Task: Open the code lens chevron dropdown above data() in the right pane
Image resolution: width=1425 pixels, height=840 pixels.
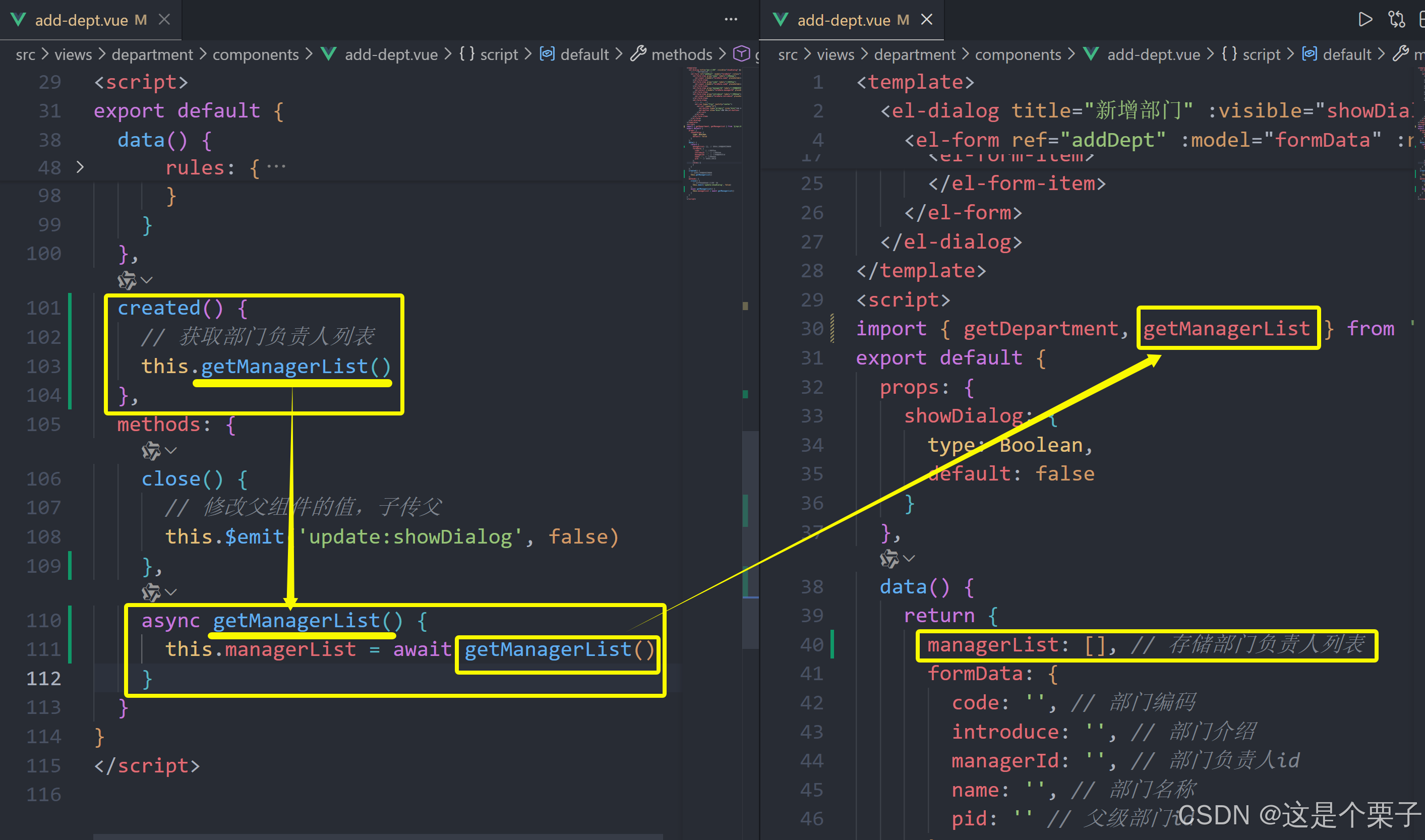Action: [x=910, y=559]
